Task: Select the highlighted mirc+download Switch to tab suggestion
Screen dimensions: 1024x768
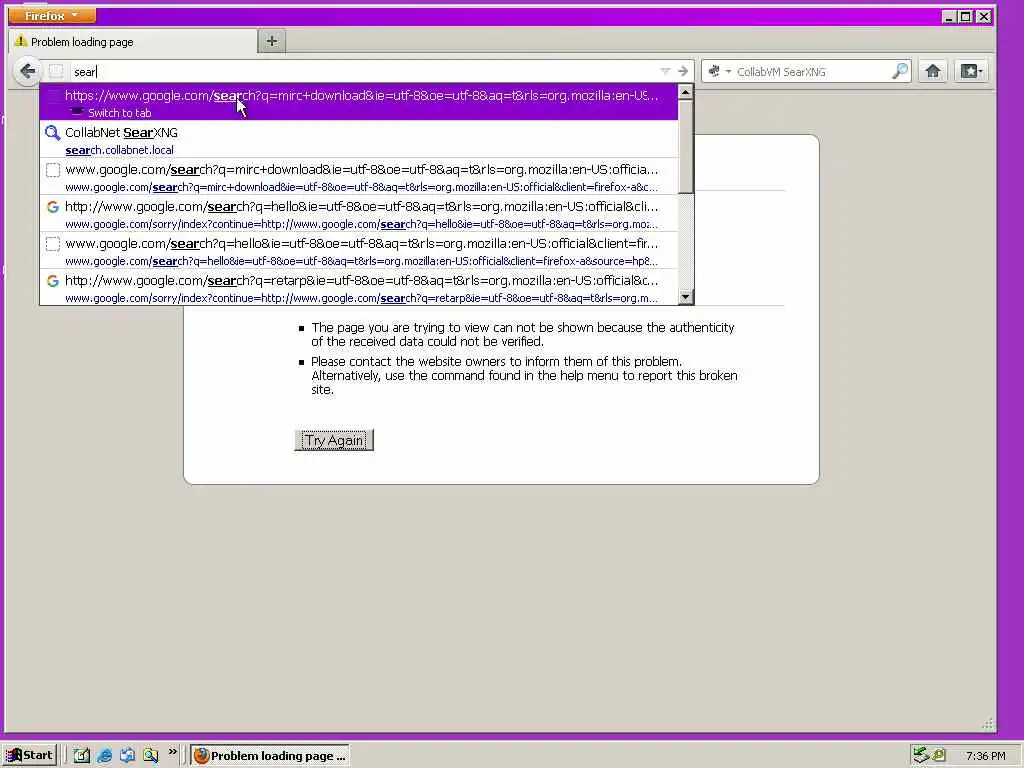Action: point(359,102)
